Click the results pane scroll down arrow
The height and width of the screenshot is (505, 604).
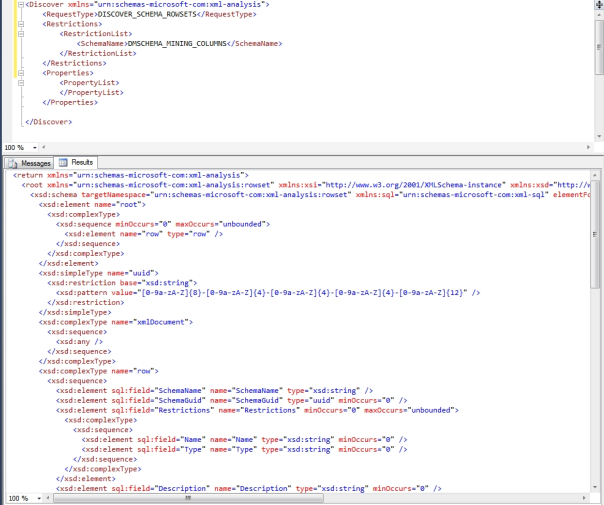click(596, 487)
